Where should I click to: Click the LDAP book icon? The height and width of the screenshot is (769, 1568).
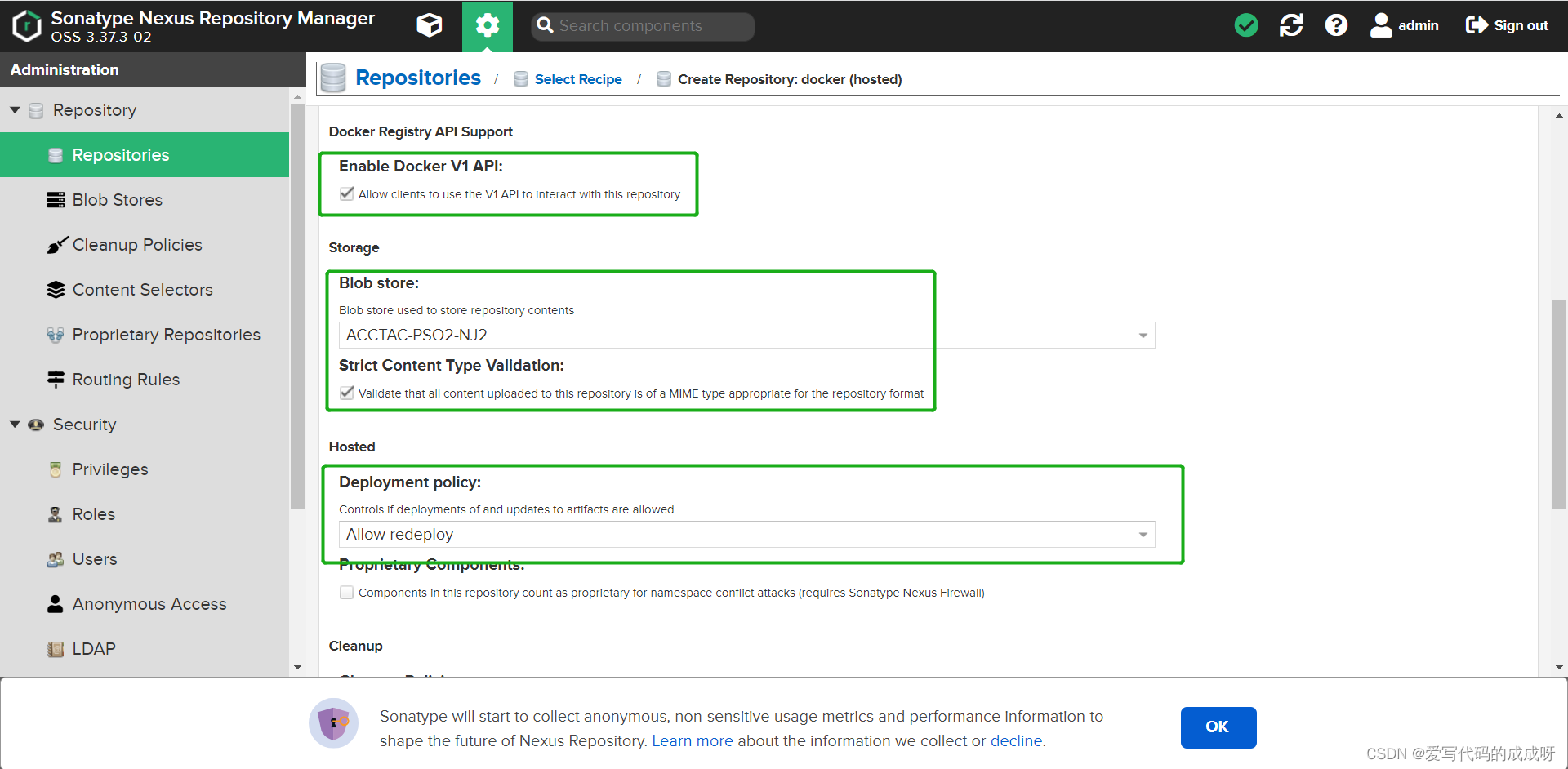(56, 649)
